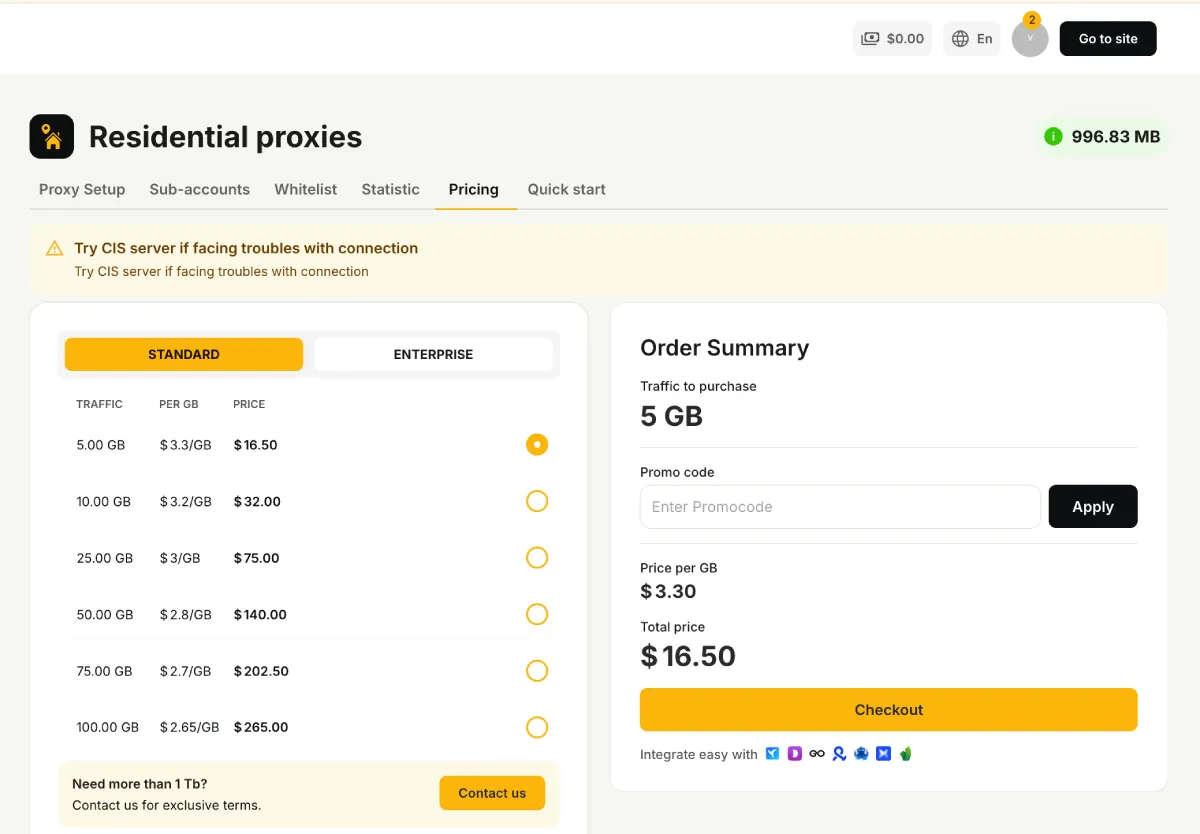The image size is (1200, 834).
Task: Click the yellow Checkout button
Action: pos(889,710)
